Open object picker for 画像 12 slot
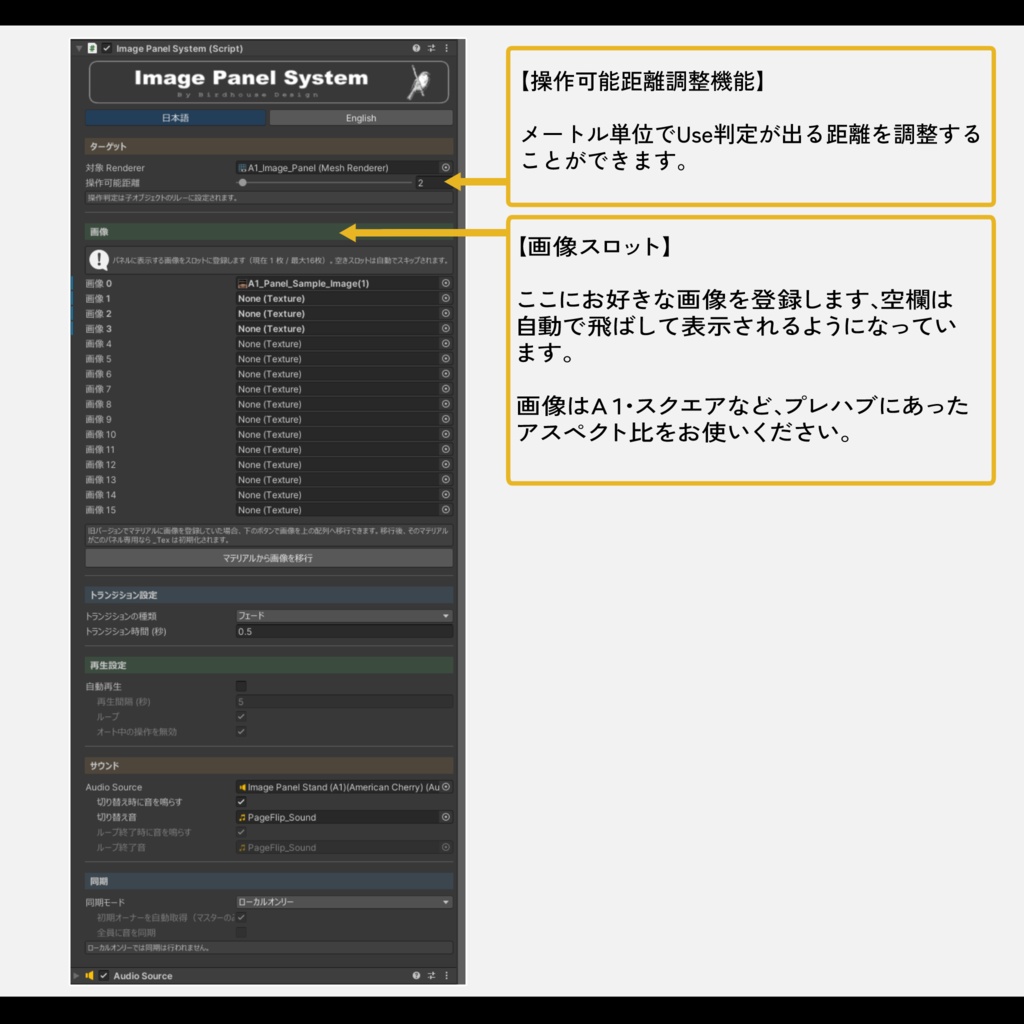Viewport: 1024px width, 1024px height. (x=446, y=464)
